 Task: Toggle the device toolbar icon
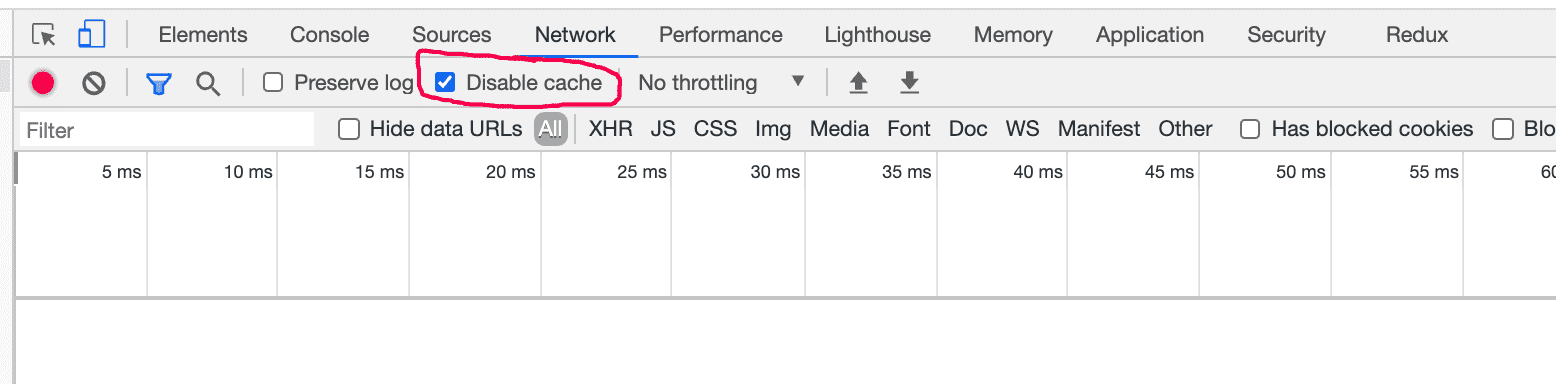[92, 34]
